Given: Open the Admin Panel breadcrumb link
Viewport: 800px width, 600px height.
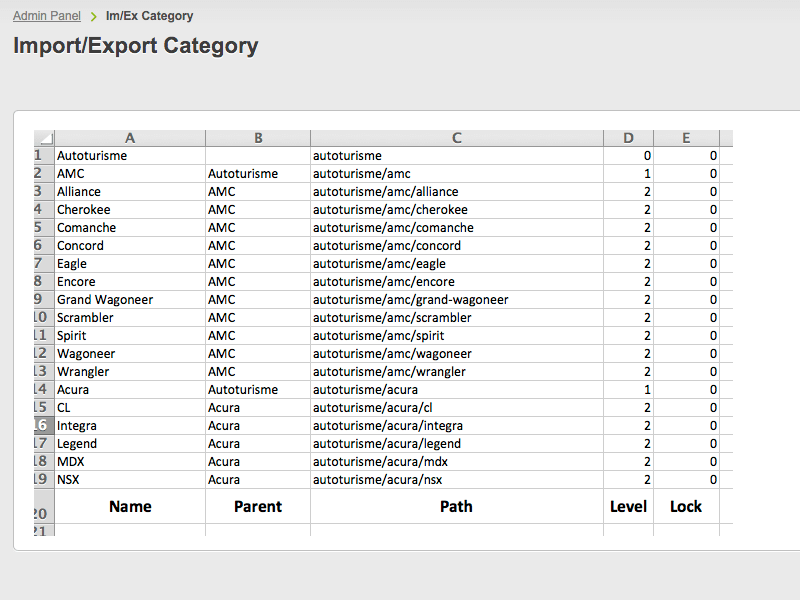Looking at the screenshot, I should (47, 16).
